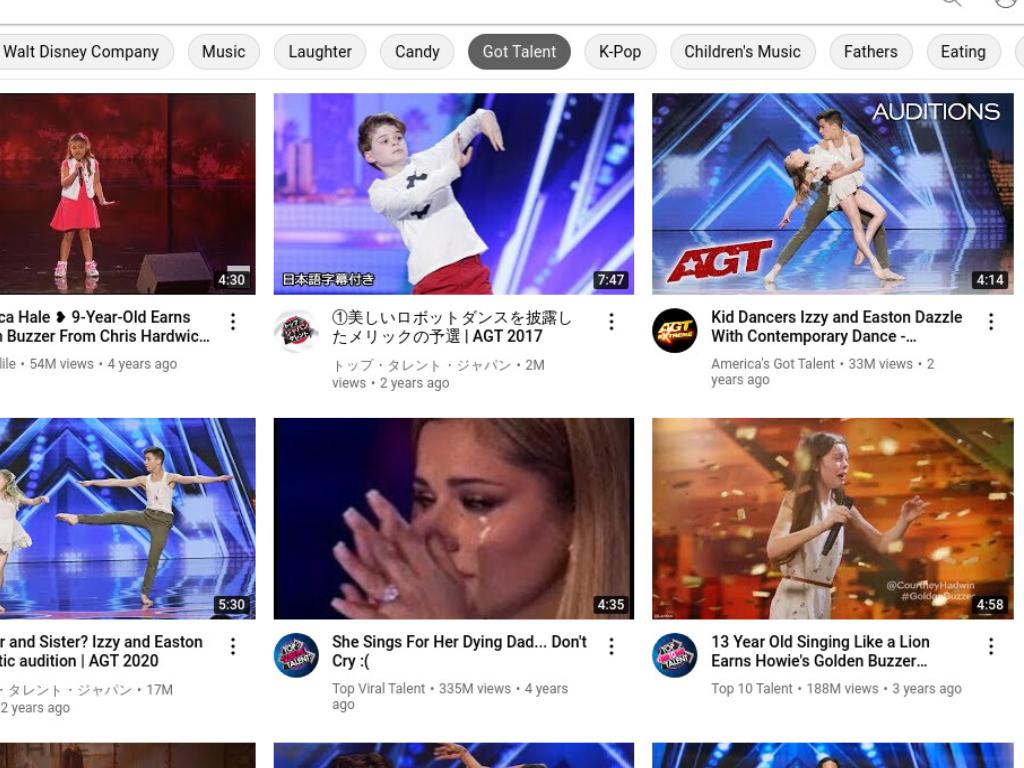Open title 'Izzy and Easton audition | AGT 2020'
Viewport: 1024px width, 768px height.
(101, 651)
